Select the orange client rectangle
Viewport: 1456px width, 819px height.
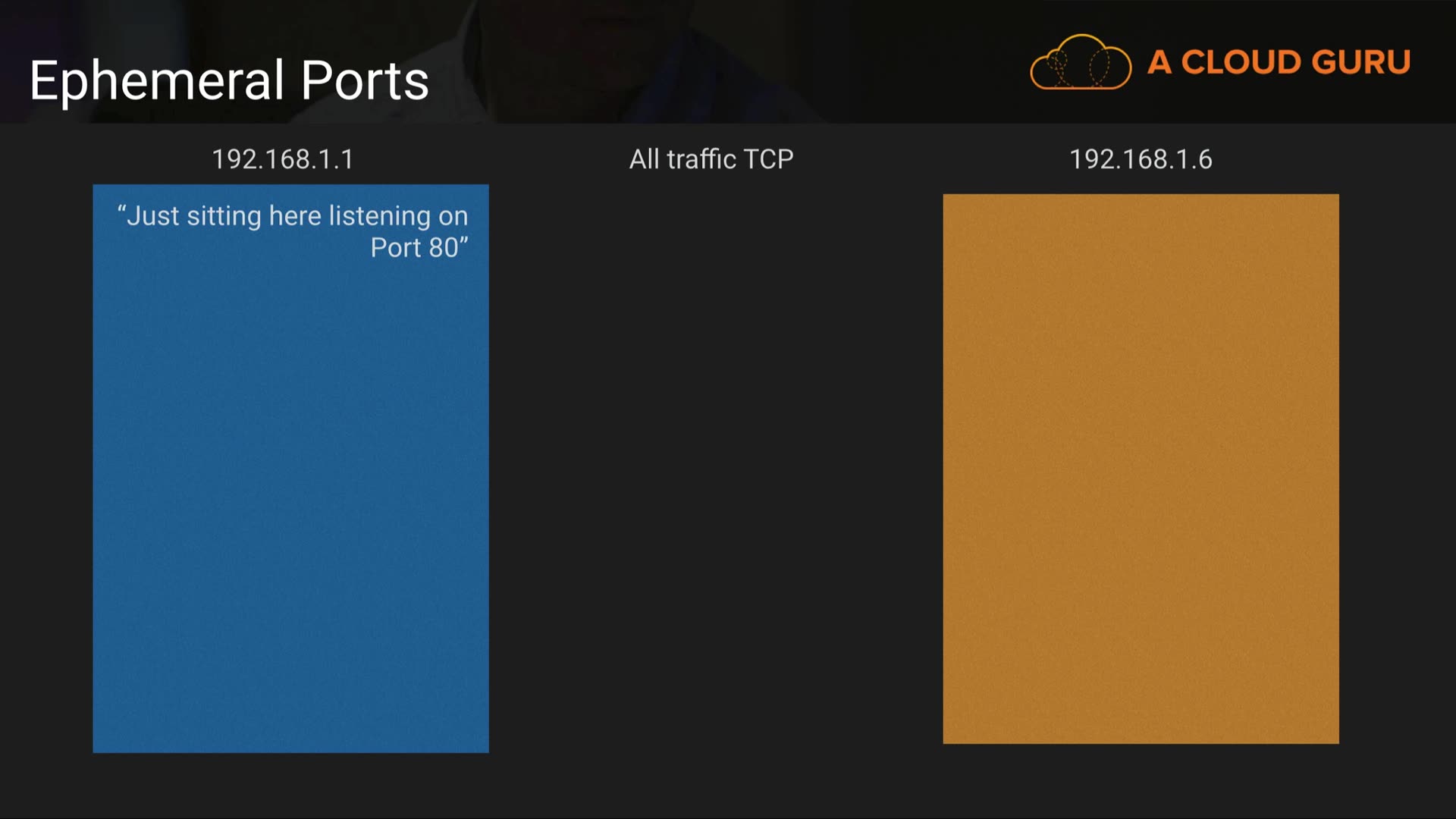(1141, 469)
